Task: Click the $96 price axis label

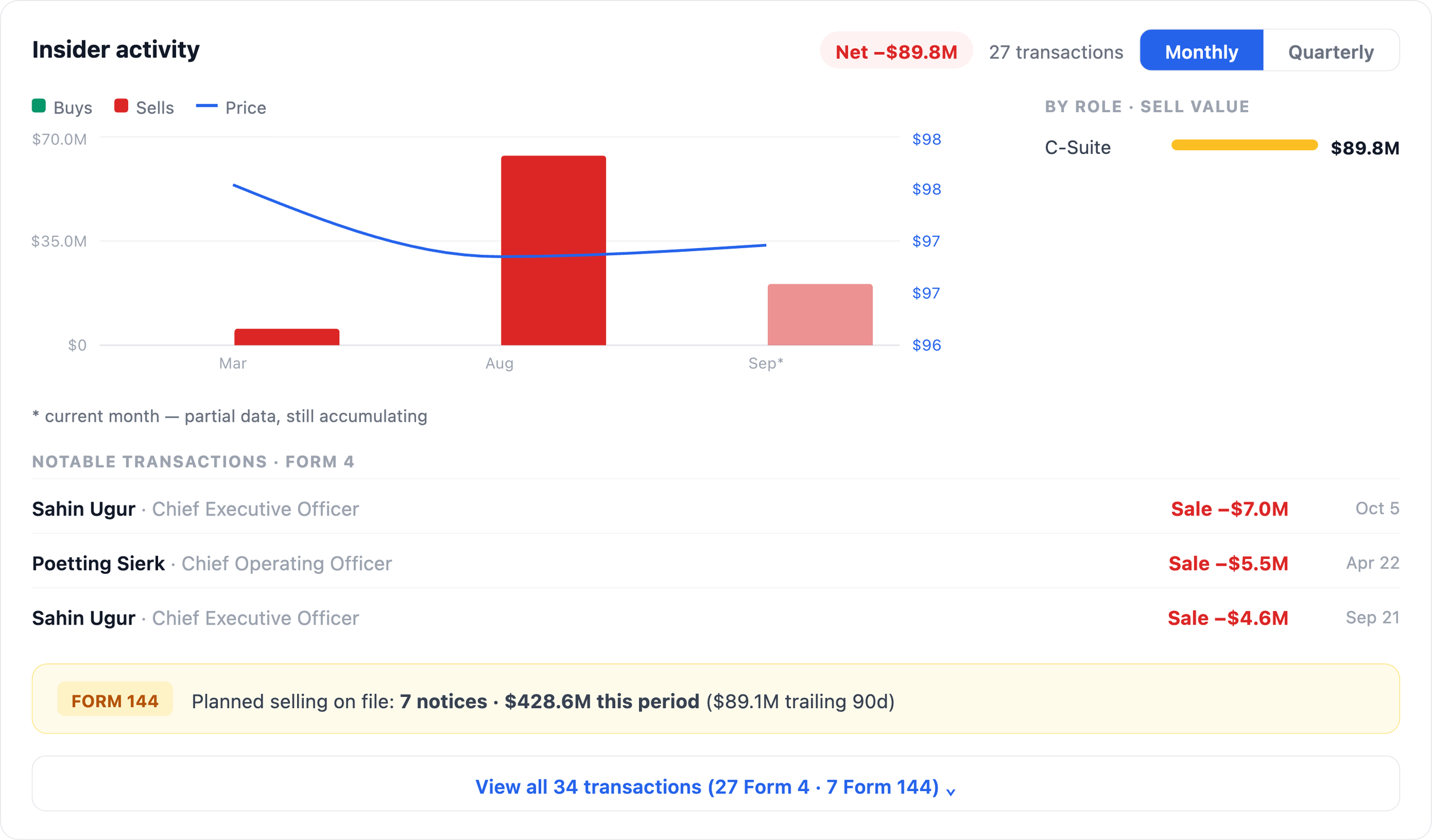Action: (x=927, y=345)
